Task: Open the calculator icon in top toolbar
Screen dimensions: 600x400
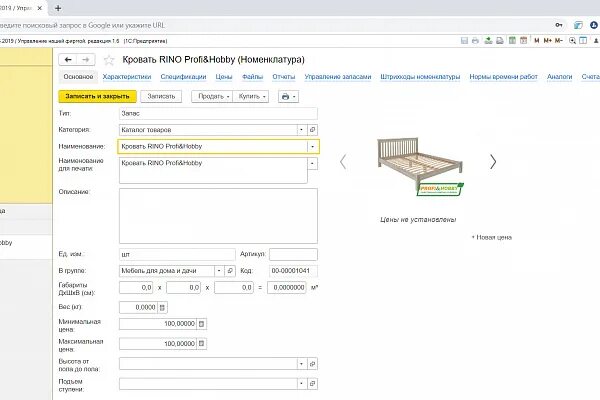Action: tap(512, 41)
